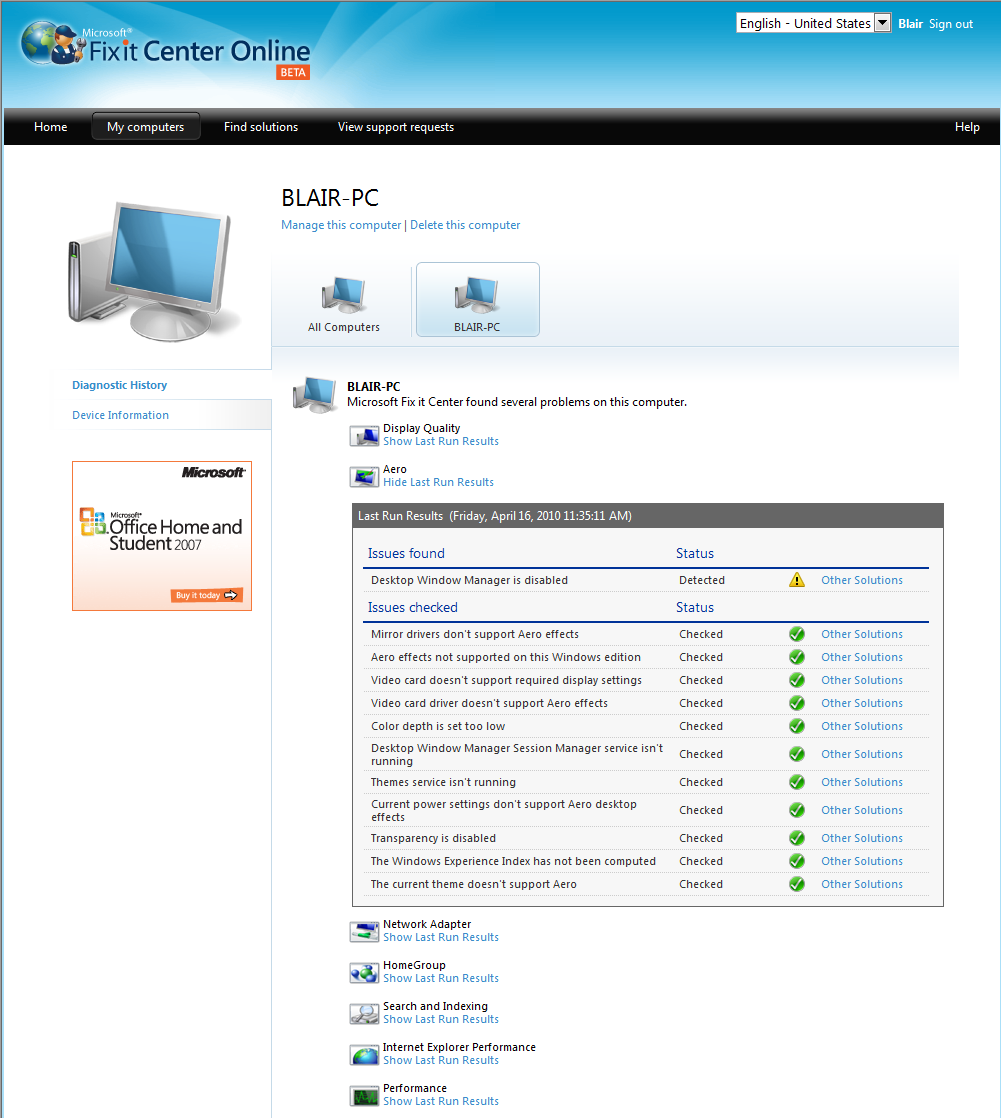Click Delete this computer link
The image size is (1001, 1118).
click(465, 225)
